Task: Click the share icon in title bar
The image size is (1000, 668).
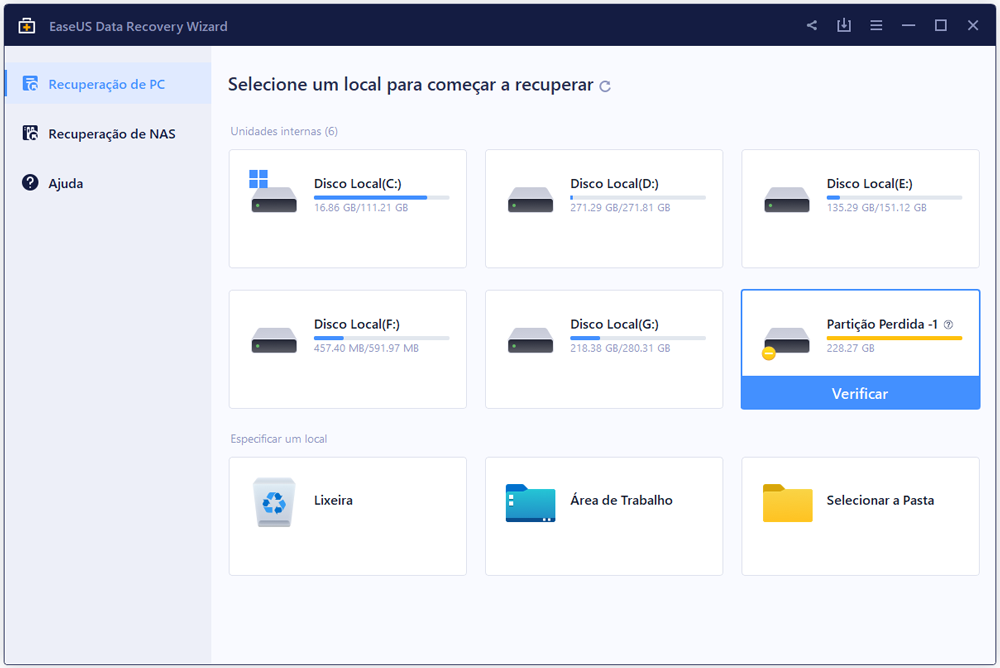Action: 811,26
